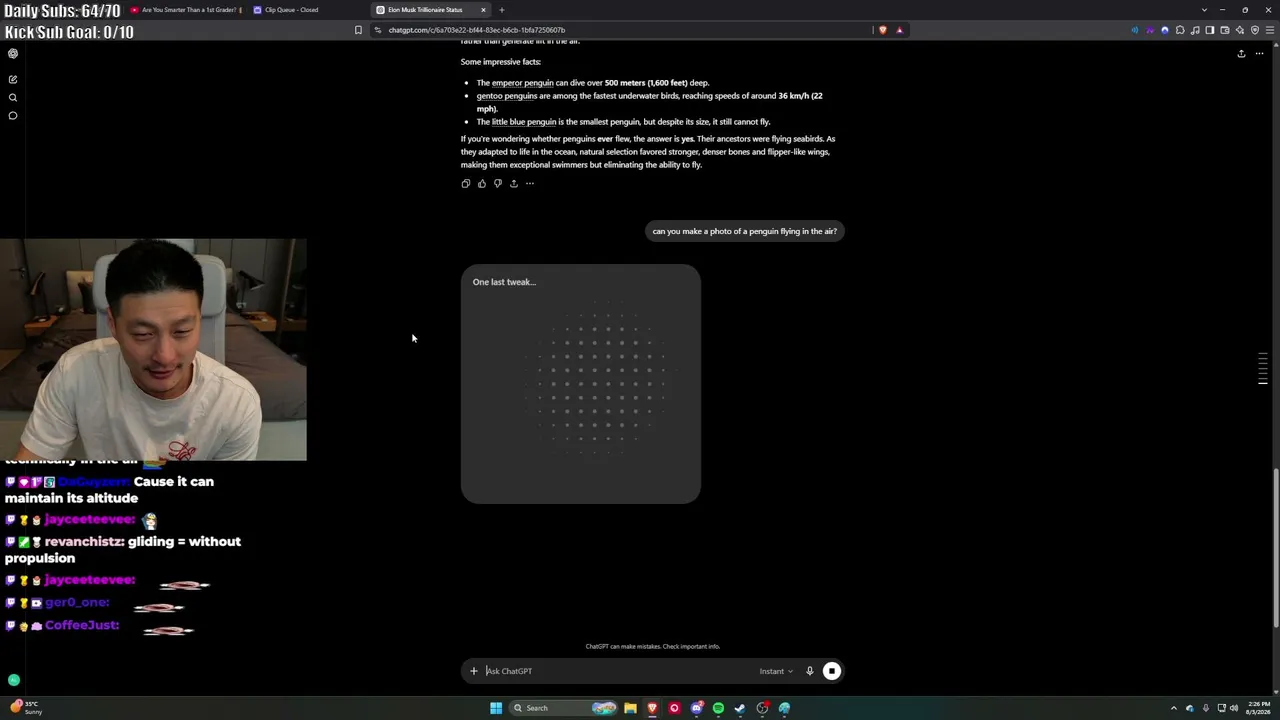The width and height of the screenshot is (1280, 720).
Task: Open the emperor penguin link
Action: point(522,83)
